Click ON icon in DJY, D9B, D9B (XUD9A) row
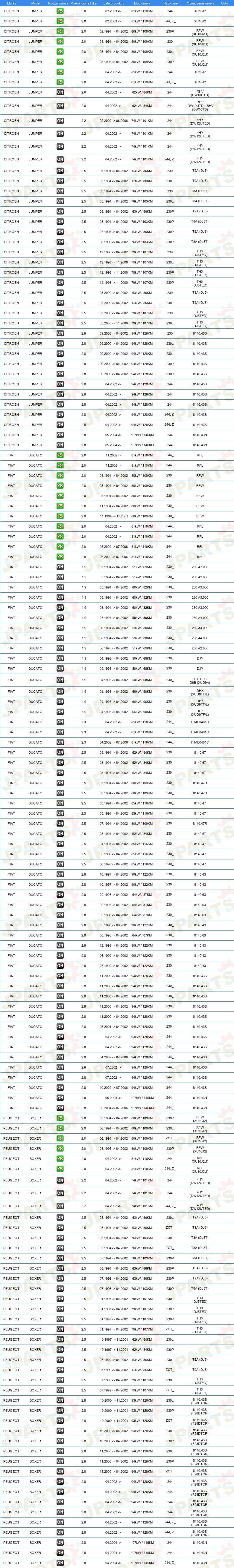The height and width of the screenshot is (1568, 234). [x=60, y=680]
